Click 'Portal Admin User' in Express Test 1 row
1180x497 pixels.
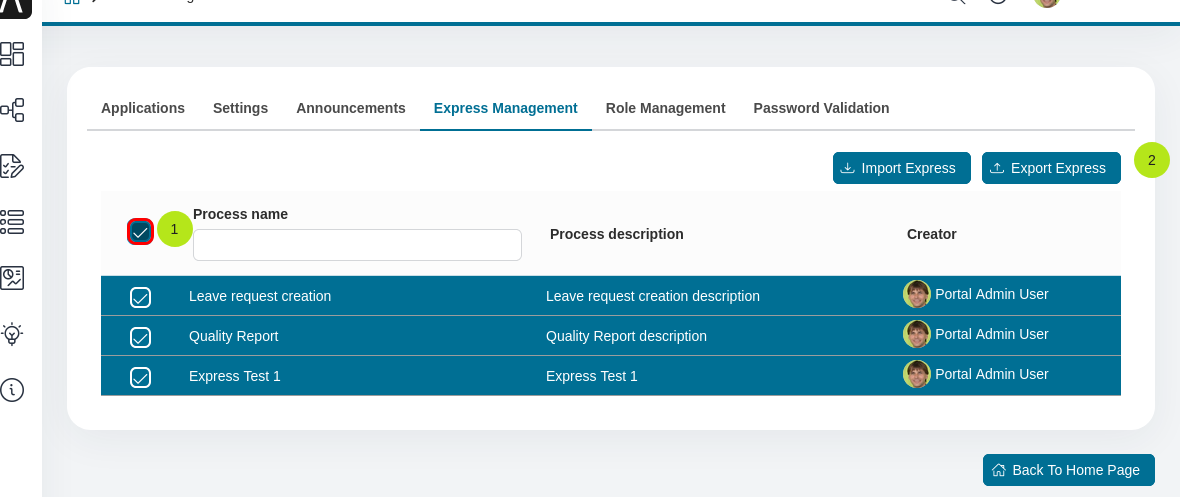coord(992,374)
